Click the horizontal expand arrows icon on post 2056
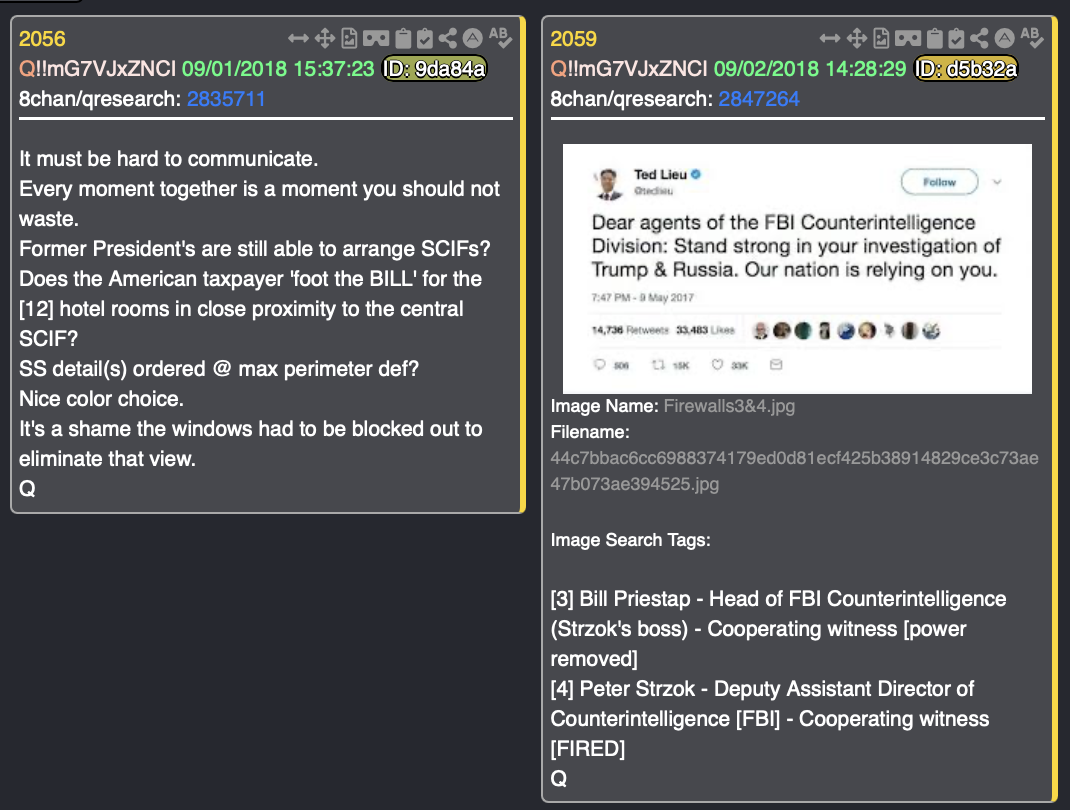The width and height of the screenshot is (1070, 810). [298, 38]
